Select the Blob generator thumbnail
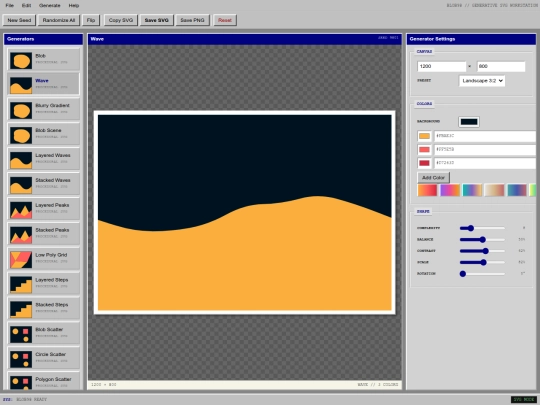The height and width of the screenshot is (405, 540). point(21,61)
